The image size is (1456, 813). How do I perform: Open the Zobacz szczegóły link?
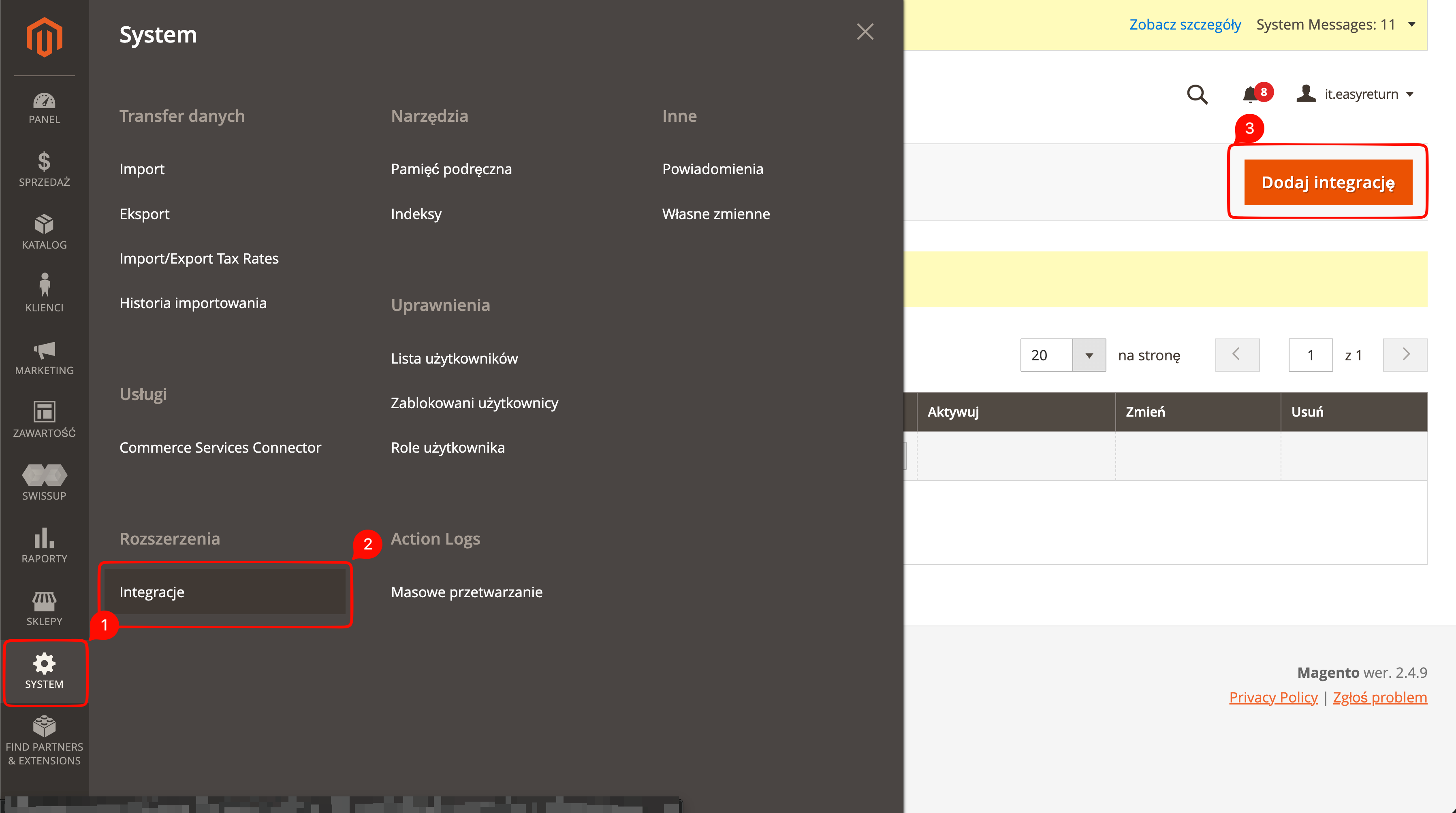[1185, 24]
